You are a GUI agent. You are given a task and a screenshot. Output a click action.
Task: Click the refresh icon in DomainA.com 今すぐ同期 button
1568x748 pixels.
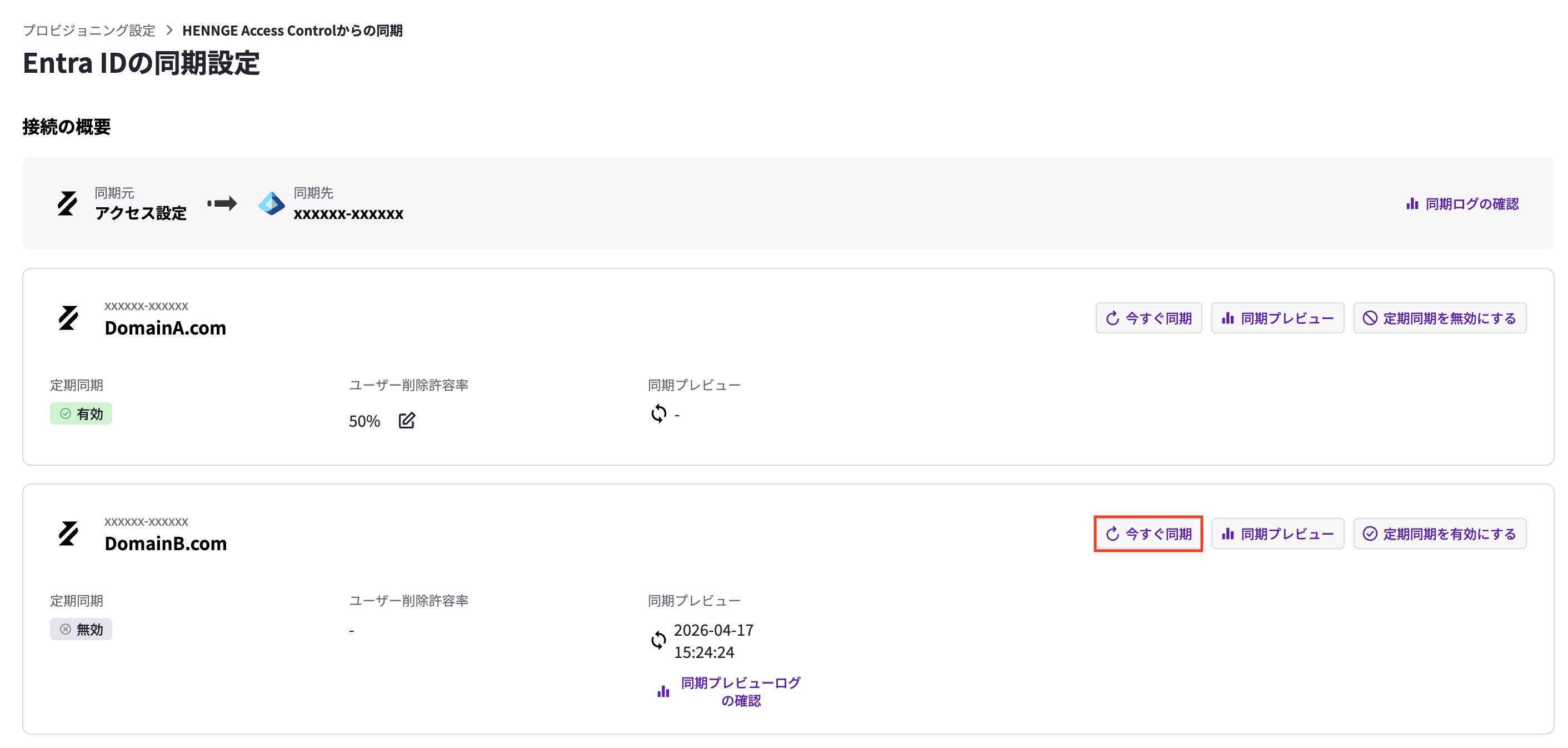[1113, 318]
